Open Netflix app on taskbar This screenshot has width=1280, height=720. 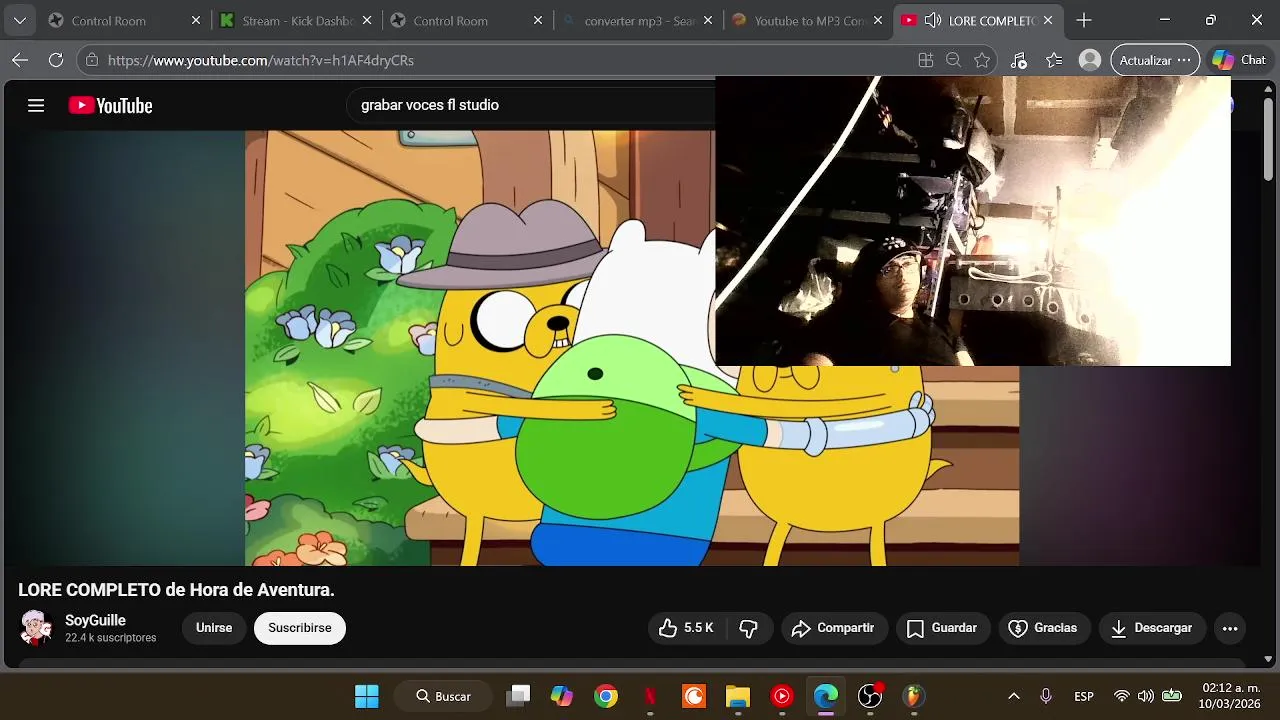(650, 696)
